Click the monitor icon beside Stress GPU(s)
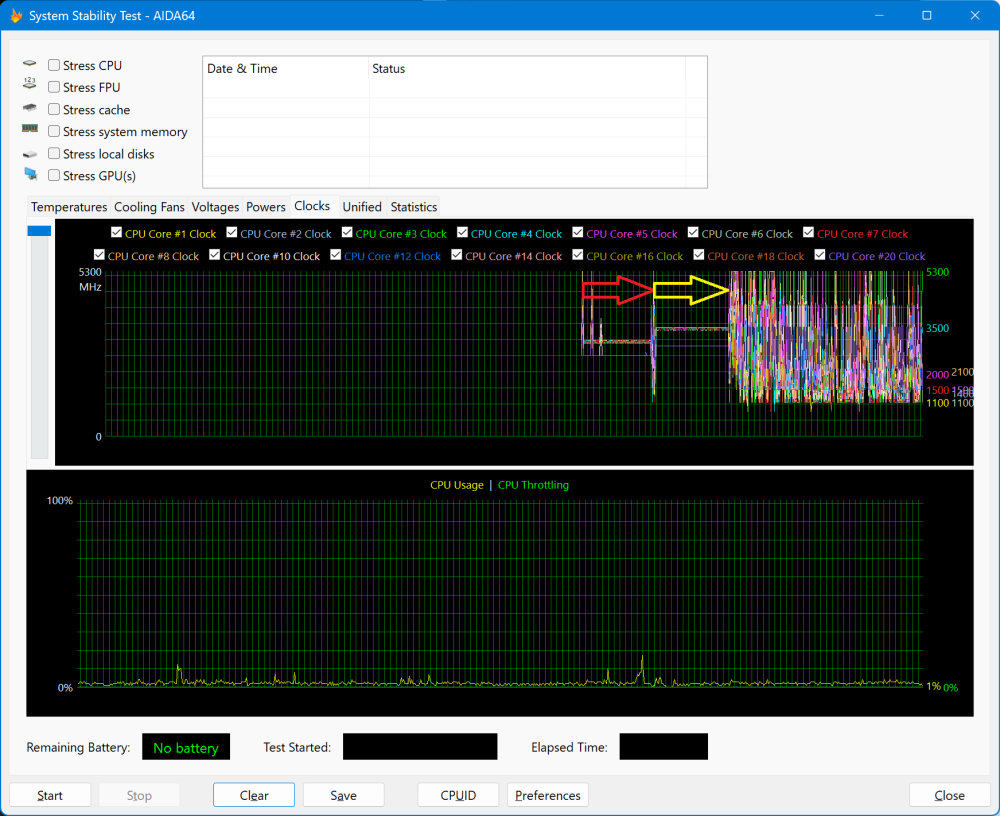This screenshot has width=1000, height=816. tap(31, 174)
